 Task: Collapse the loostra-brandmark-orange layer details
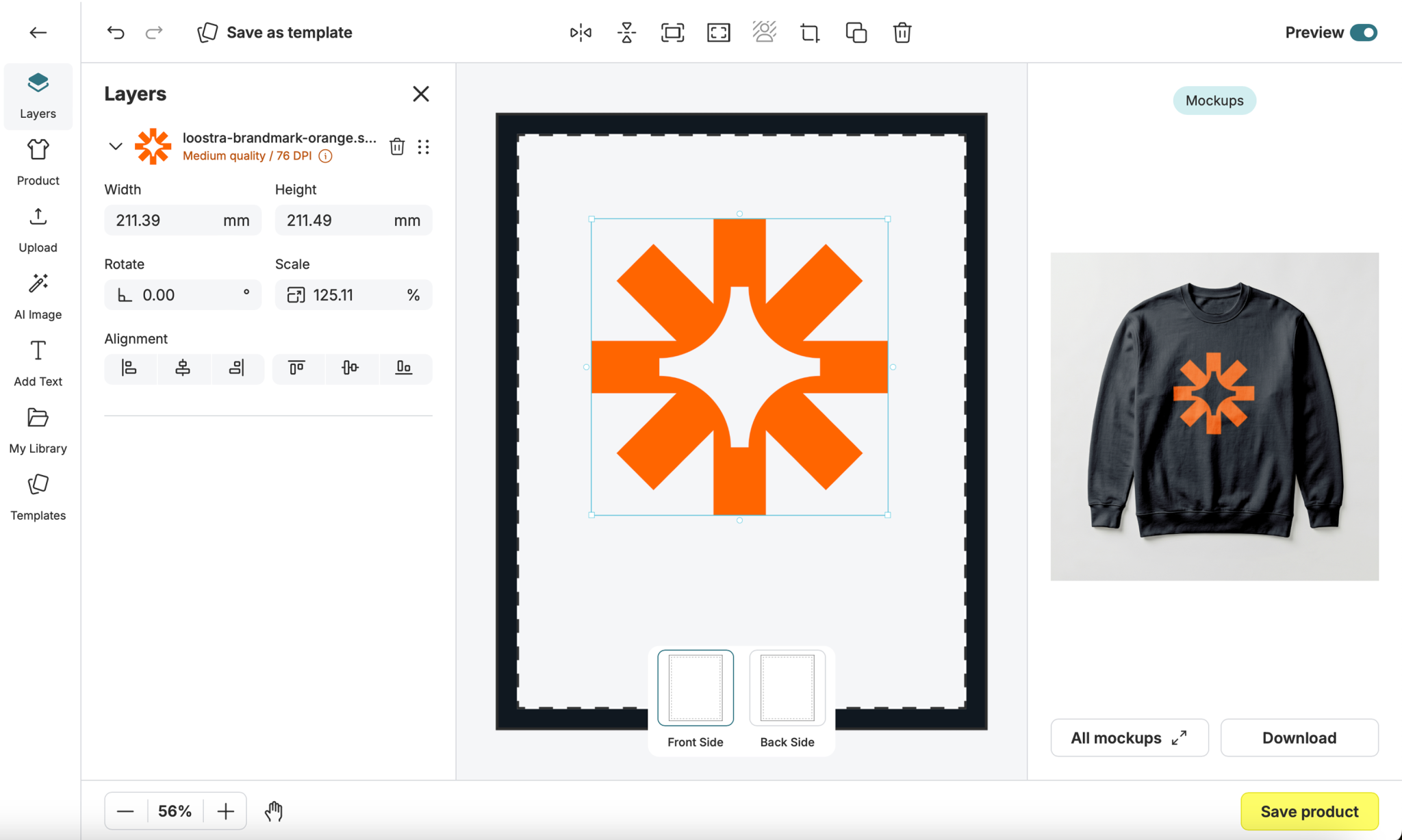pos(116,146)
